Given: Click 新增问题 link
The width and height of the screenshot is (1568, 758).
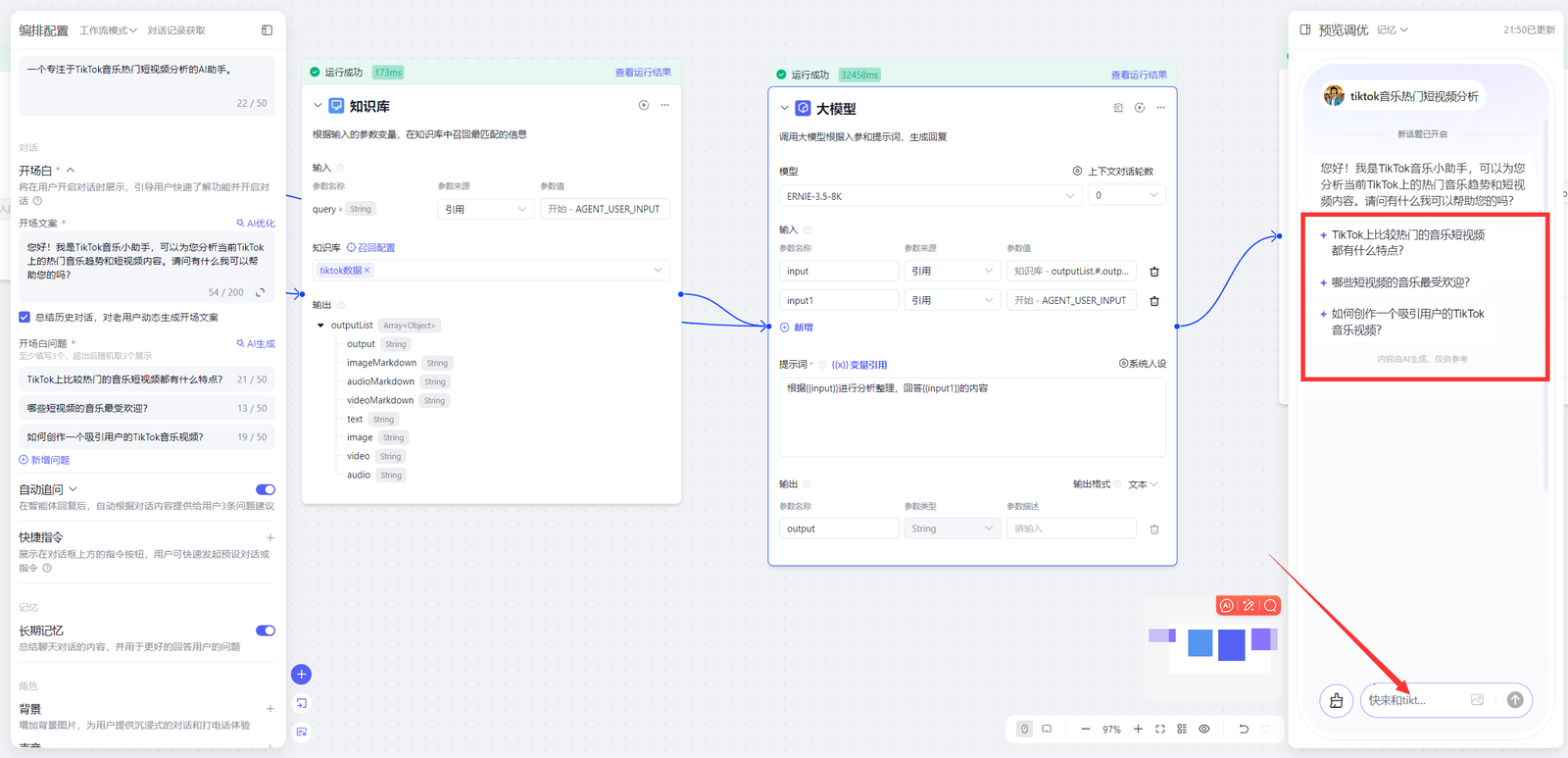Looking at the screenshot, I should pyautogui.click(x=44, y=460).
